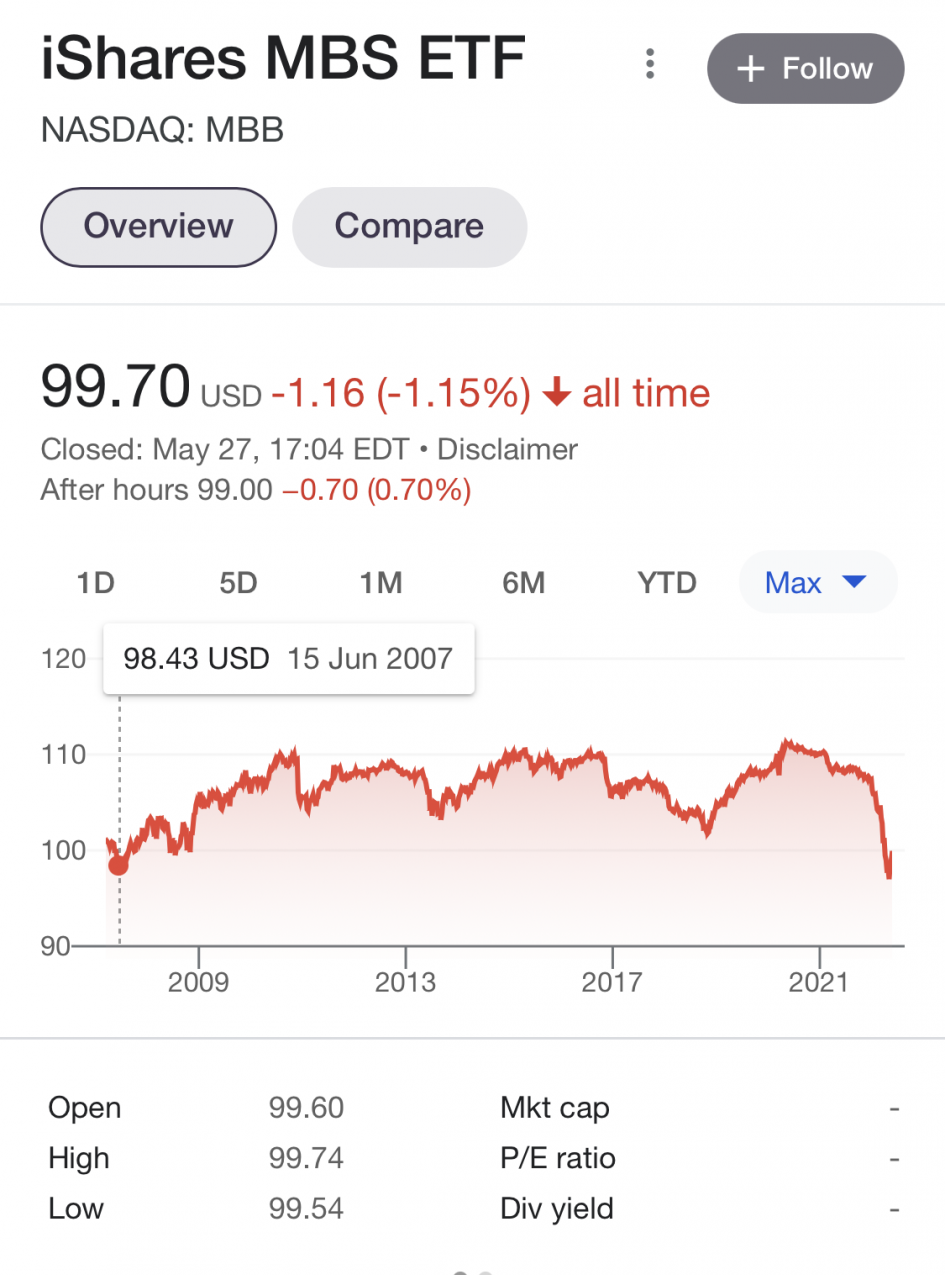Click the red down arrow icon
945x1275 pixels.
tap(555, 394)
